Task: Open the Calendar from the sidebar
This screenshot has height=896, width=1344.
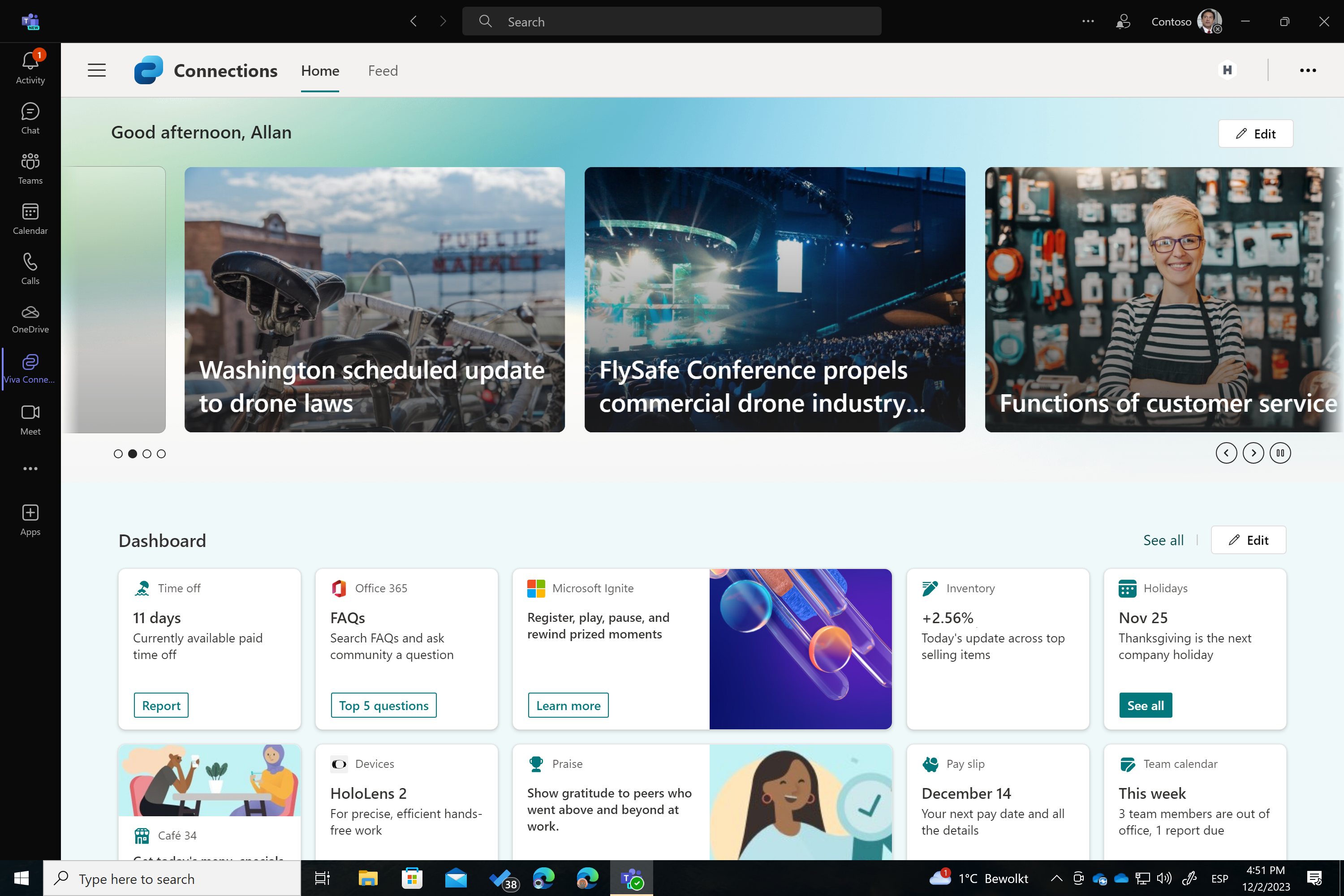Action: click(30, 218)
